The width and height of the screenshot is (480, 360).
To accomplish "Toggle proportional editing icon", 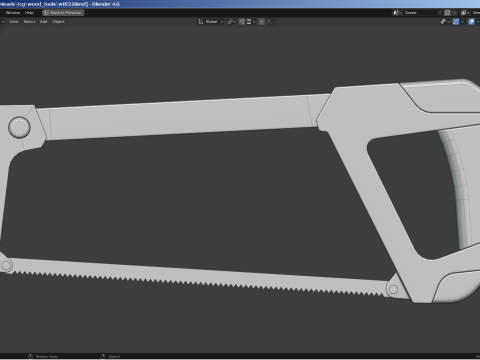I will 262,22.
